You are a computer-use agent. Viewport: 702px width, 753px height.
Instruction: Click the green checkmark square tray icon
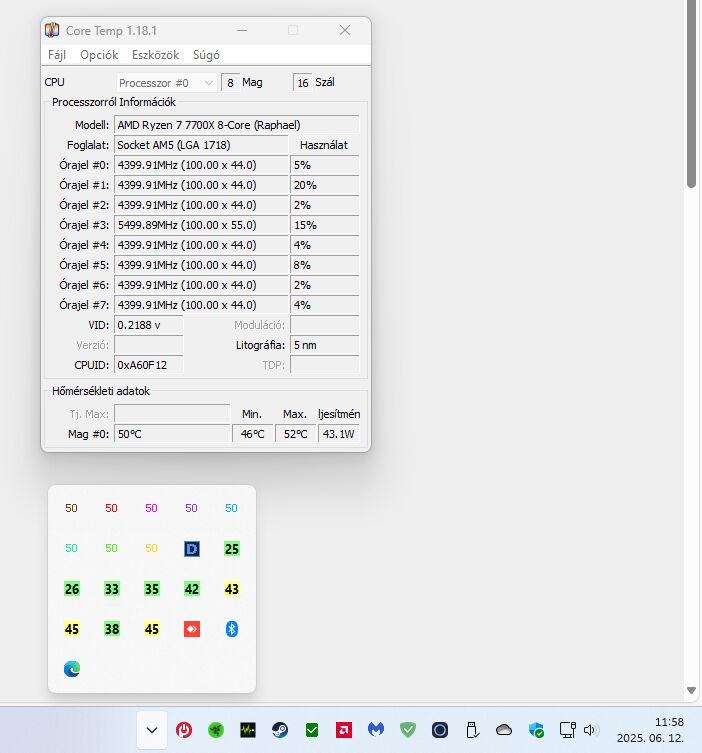pyautogui.click(x=312, y=730)
